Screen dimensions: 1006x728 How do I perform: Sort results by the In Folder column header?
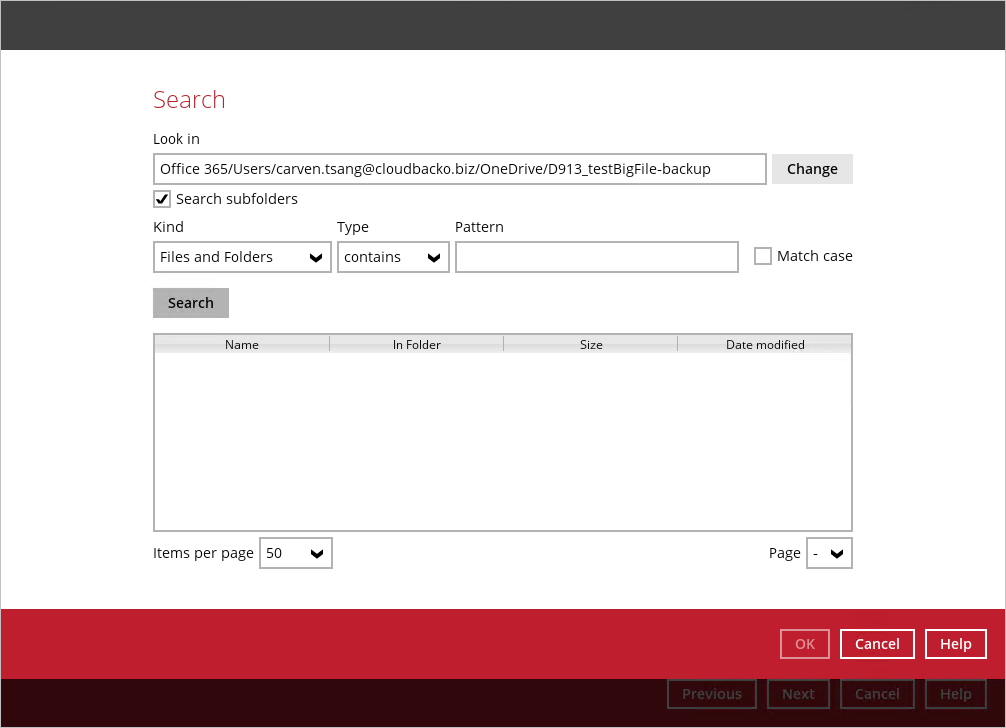(x=416, y=344)
